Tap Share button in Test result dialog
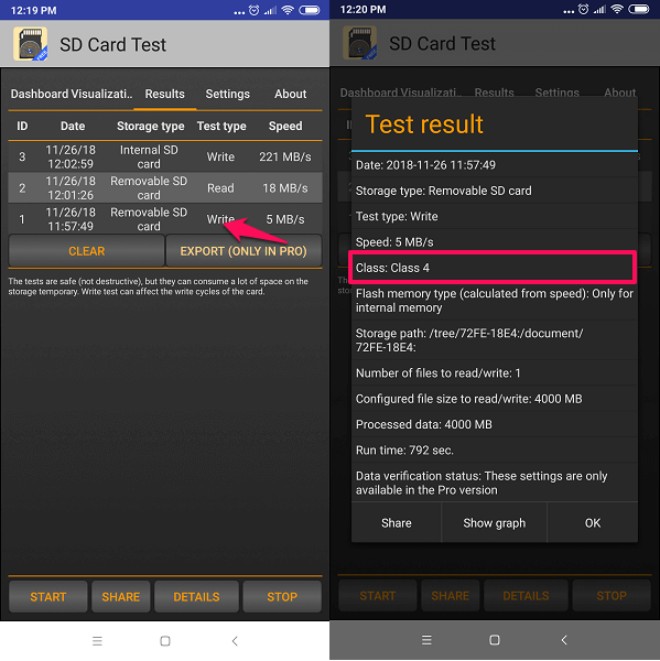 [x=396, y=523]
